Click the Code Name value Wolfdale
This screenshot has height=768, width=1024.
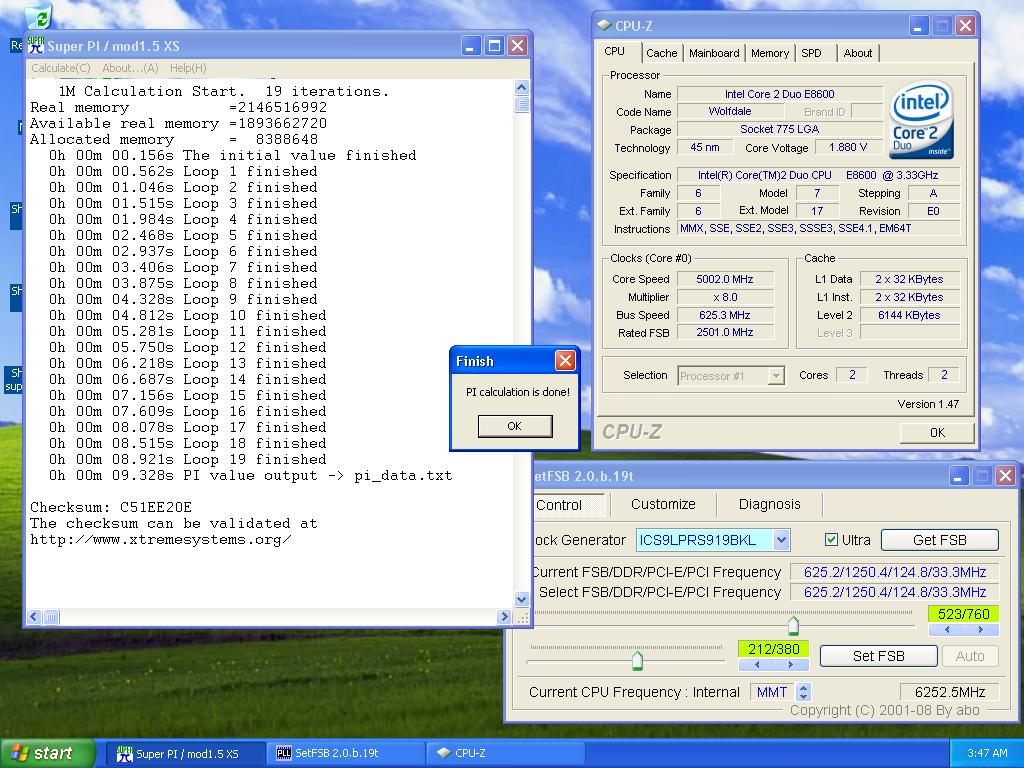click(x=729, y=111)
